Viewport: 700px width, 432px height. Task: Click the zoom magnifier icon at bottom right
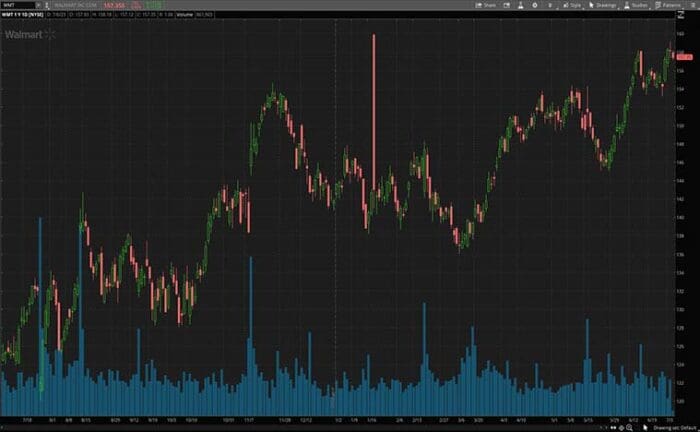click(629, 428)
